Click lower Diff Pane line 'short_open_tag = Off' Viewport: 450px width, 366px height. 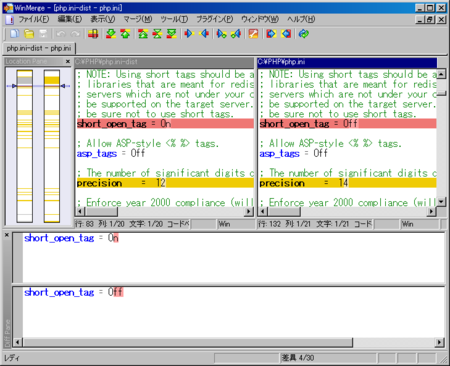[74, 292]
